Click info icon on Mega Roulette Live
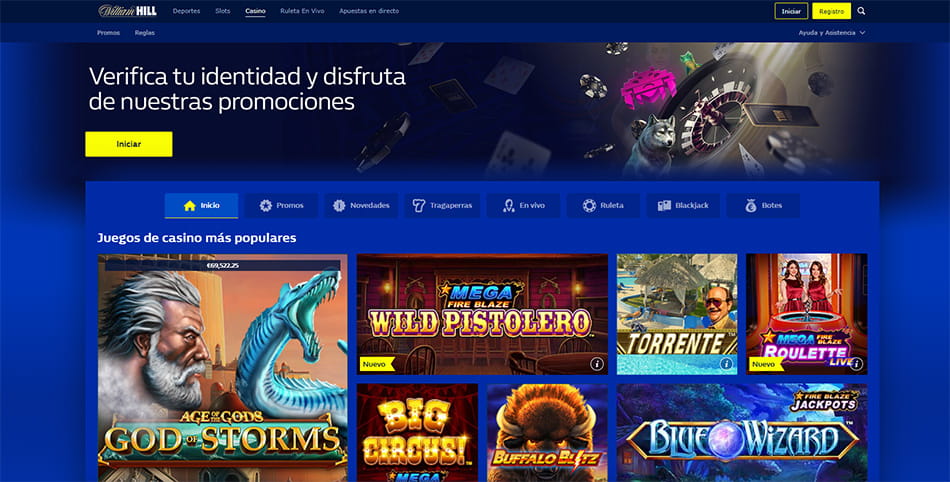 pyautogui.click(x=856, y=363)
